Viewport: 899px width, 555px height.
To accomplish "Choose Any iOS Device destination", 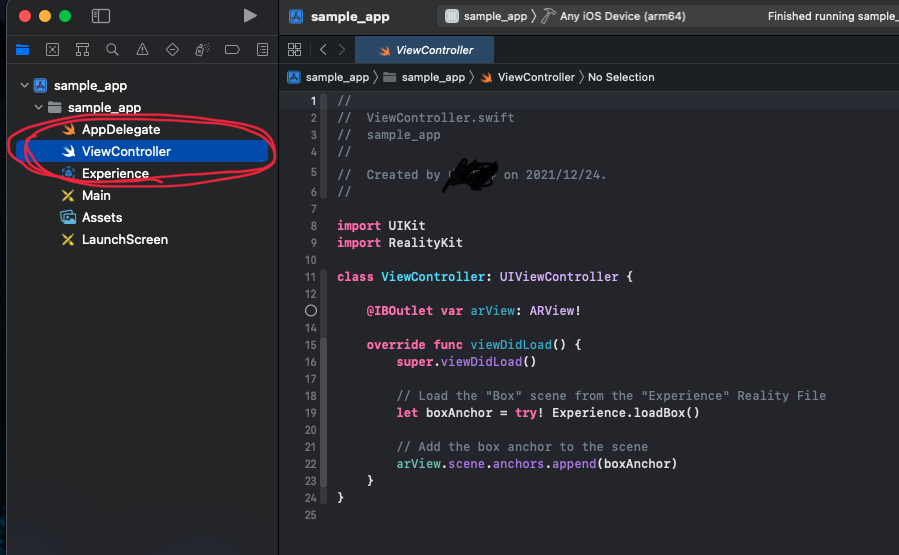I will pos(622,16).
